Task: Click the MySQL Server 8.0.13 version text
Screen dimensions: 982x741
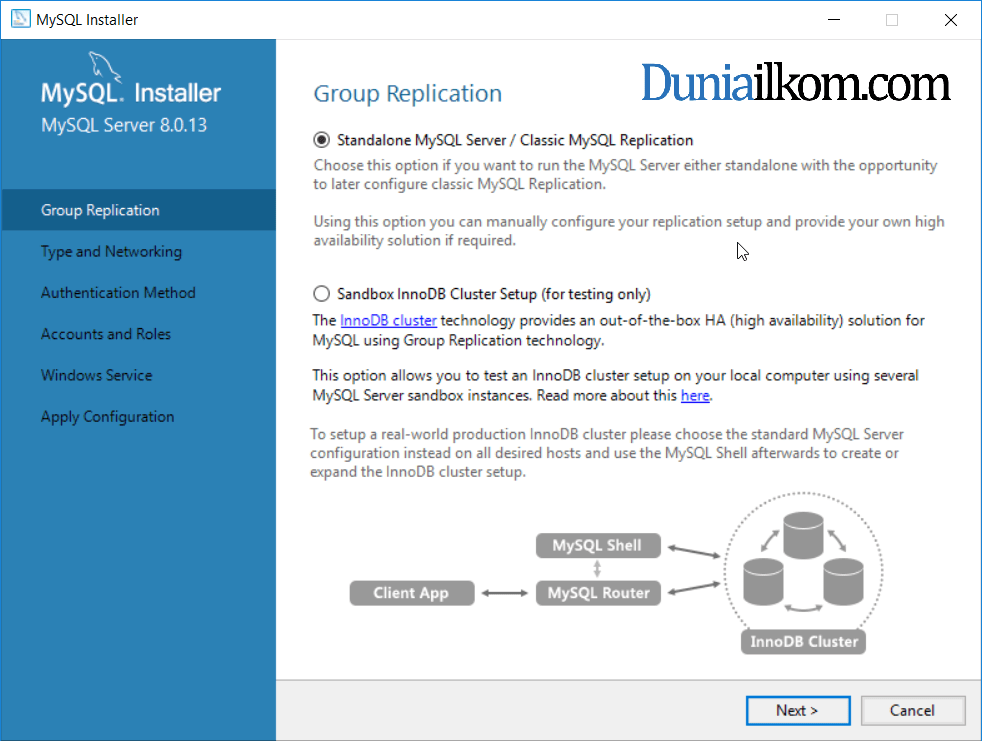Action: [x=124, y=125]
